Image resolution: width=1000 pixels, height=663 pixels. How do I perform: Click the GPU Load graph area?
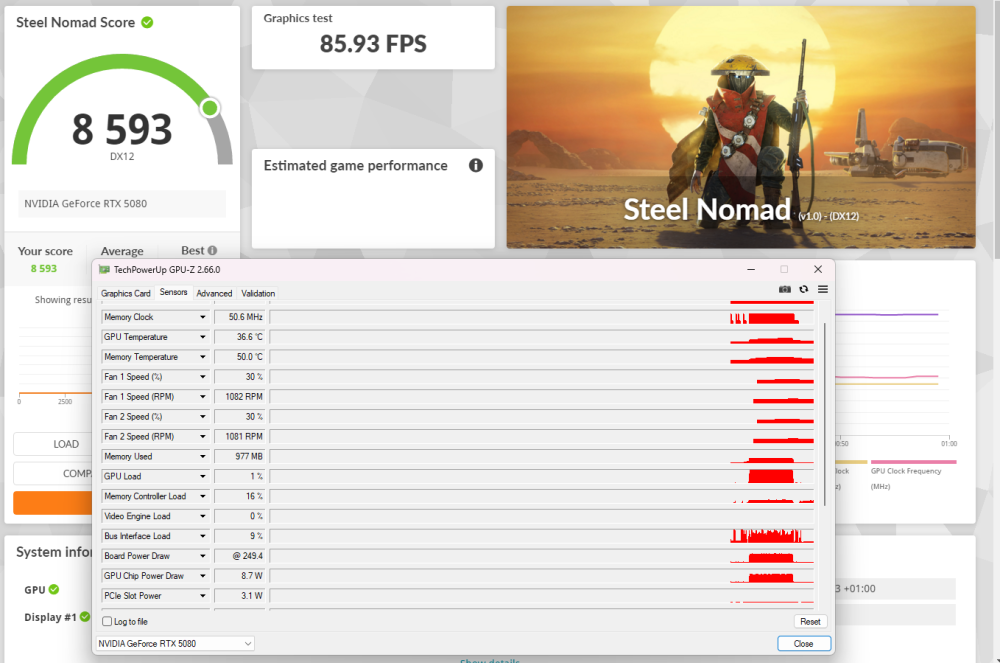click(x=542, y=476)
